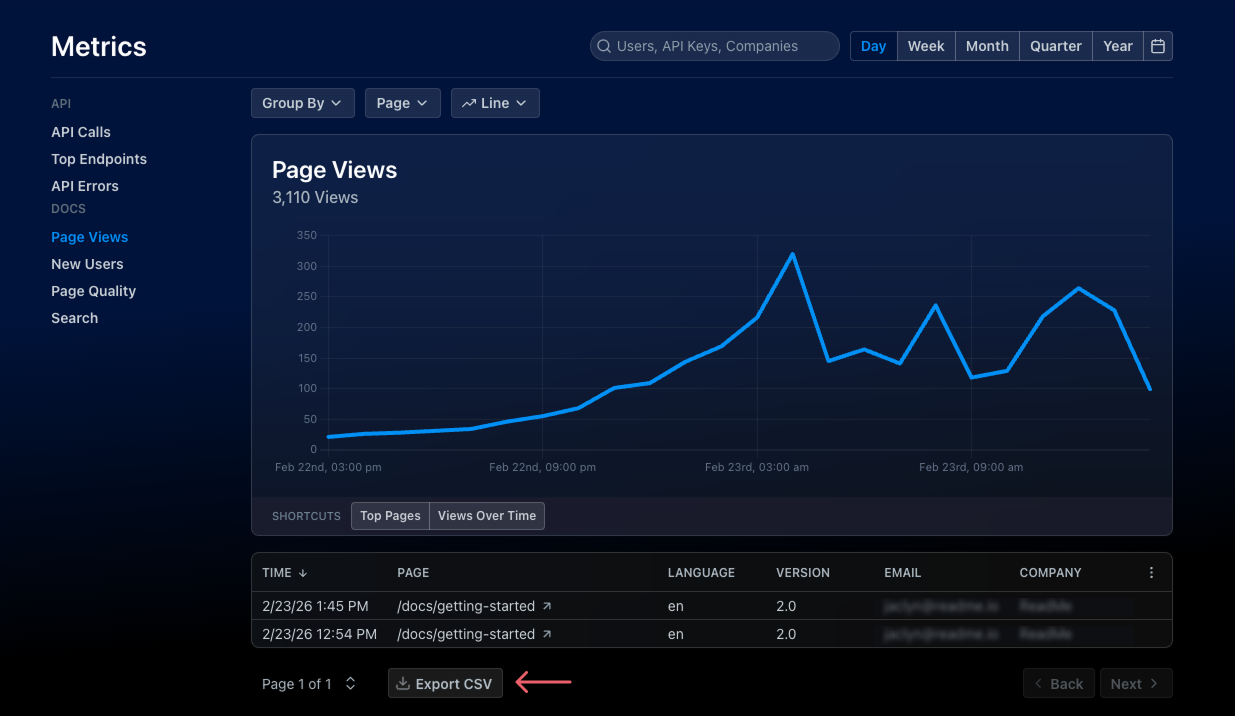
Task: Open Page Quality metrics
Action: click(93, 291)
